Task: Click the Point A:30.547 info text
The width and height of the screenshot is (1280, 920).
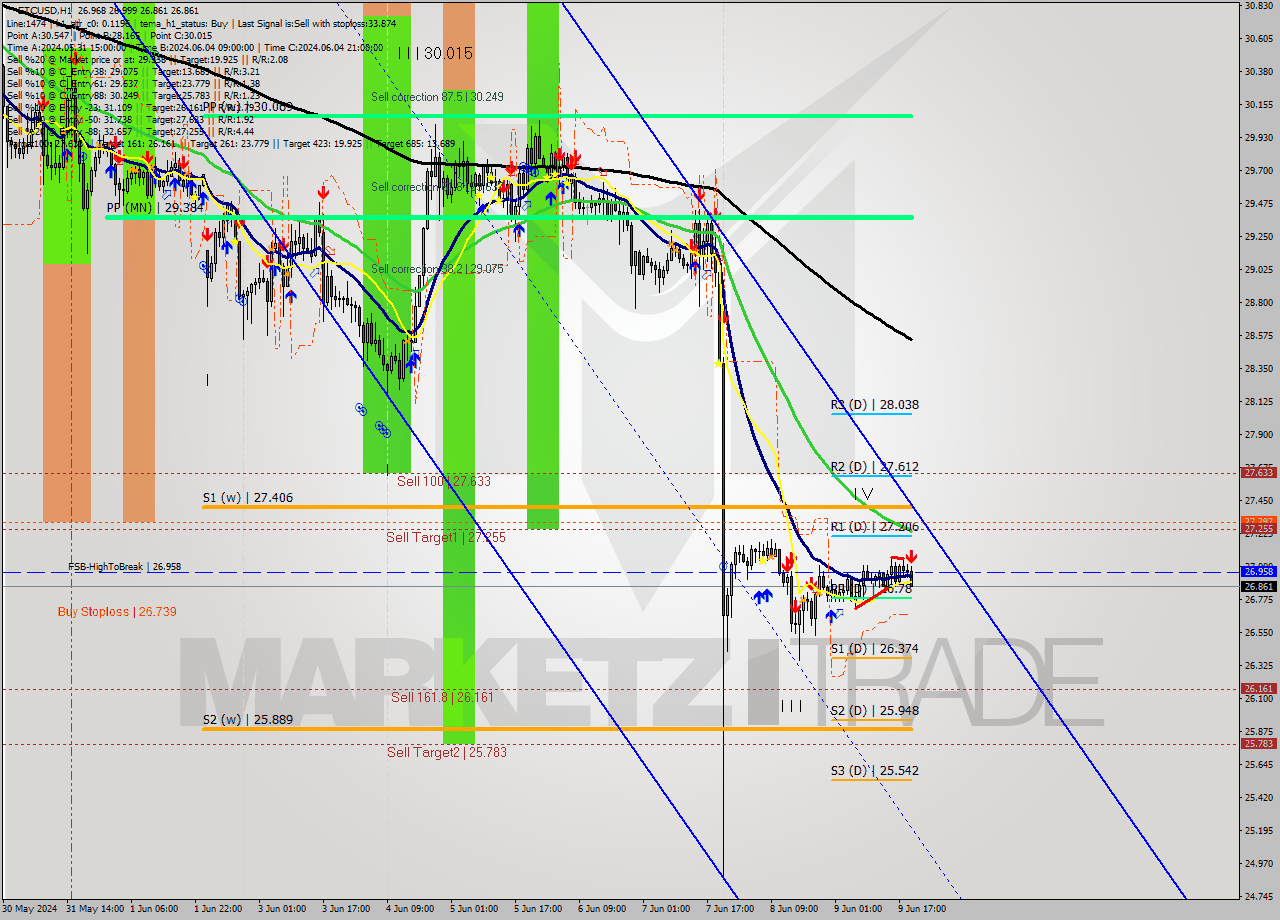Action: tap(39, 35)
